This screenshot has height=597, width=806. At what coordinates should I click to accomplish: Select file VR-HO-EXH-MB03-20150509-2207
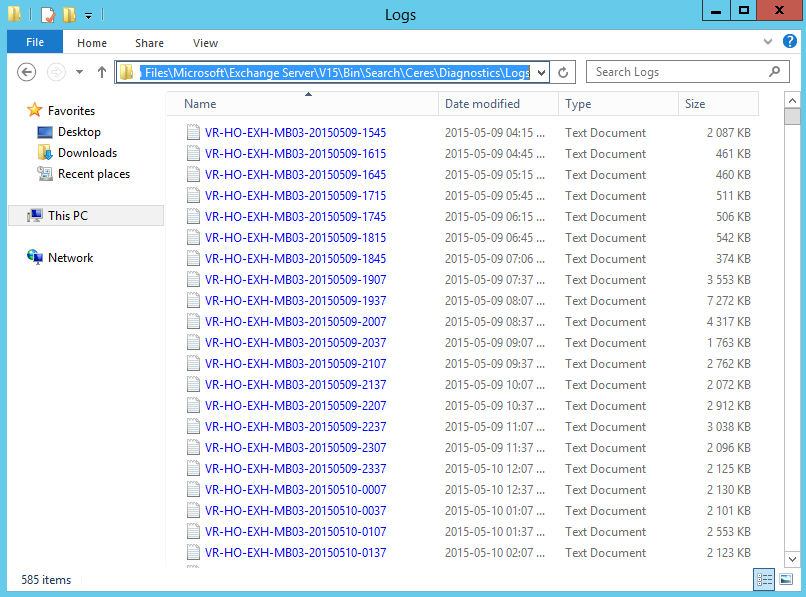point(296,406)
